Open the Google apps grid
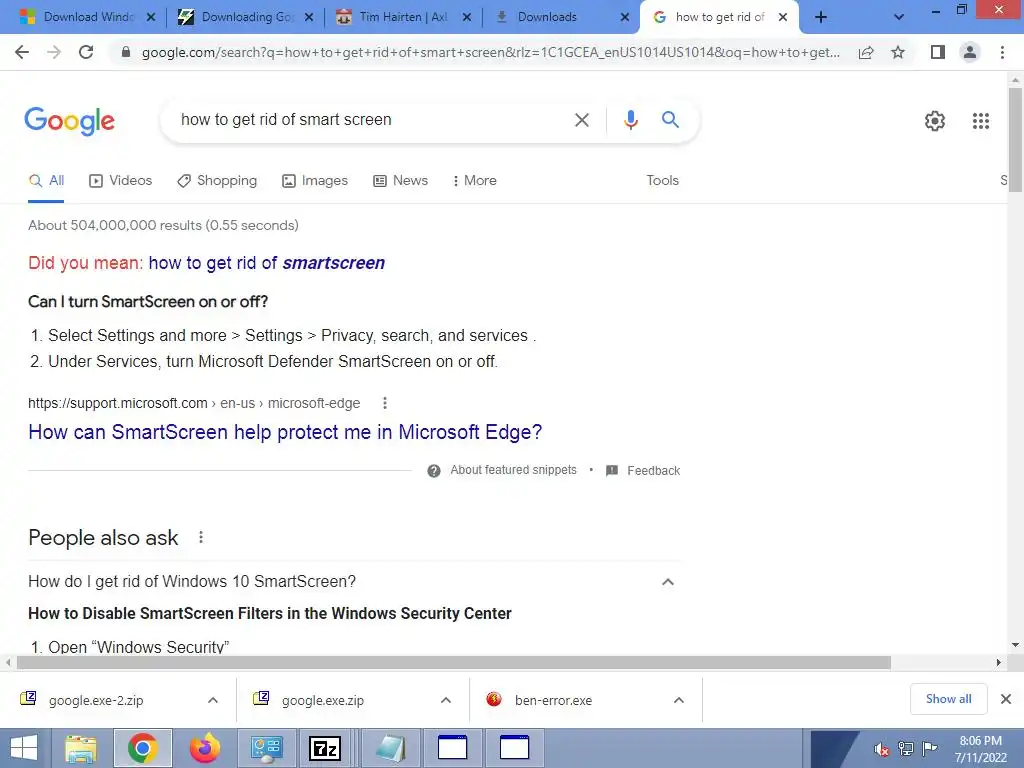The height and width of the screenshot is (768, 1024). tap(981, 121)
